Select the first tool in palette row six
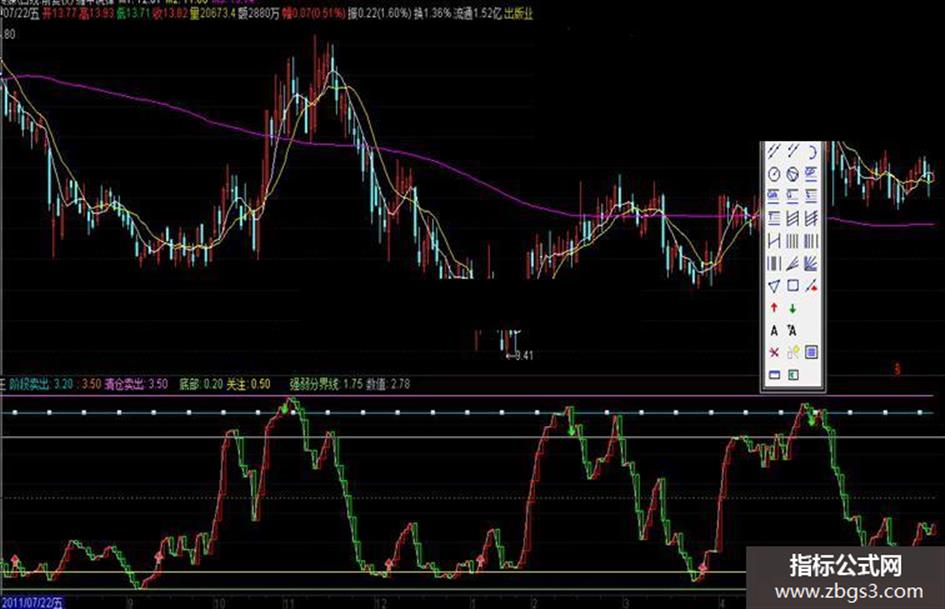Screen dimensions: 945x609 [774, 263]
